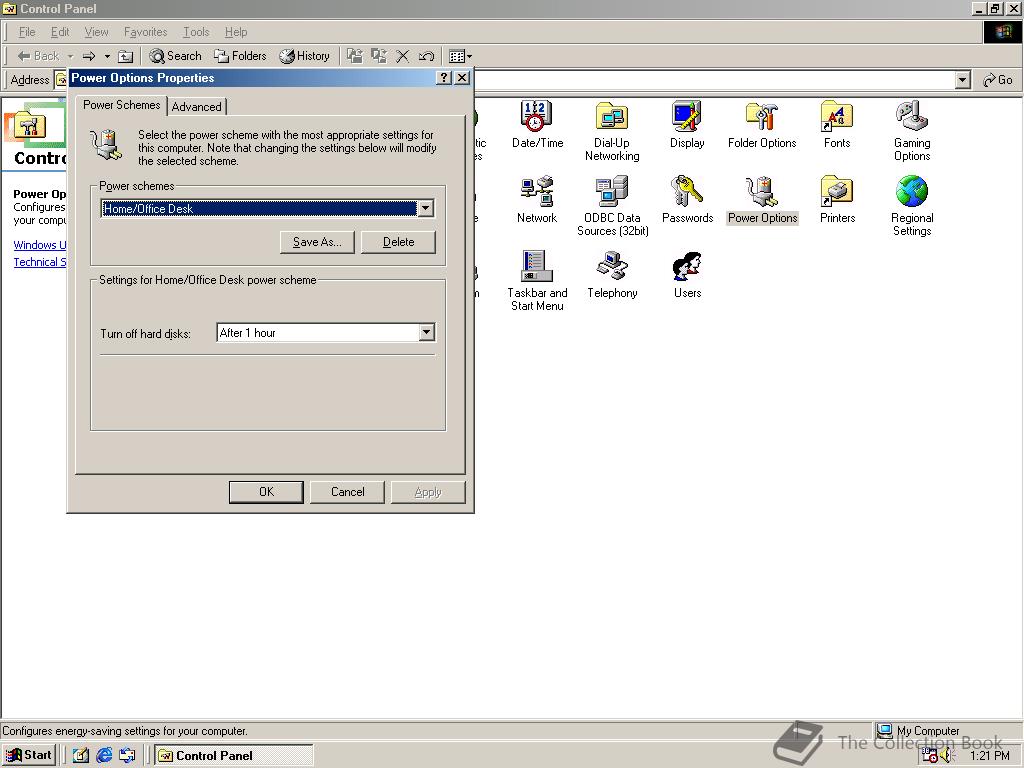Click the clock showing 1:21 PM
The image size is (1024, 768).
(x=989, y=756)
